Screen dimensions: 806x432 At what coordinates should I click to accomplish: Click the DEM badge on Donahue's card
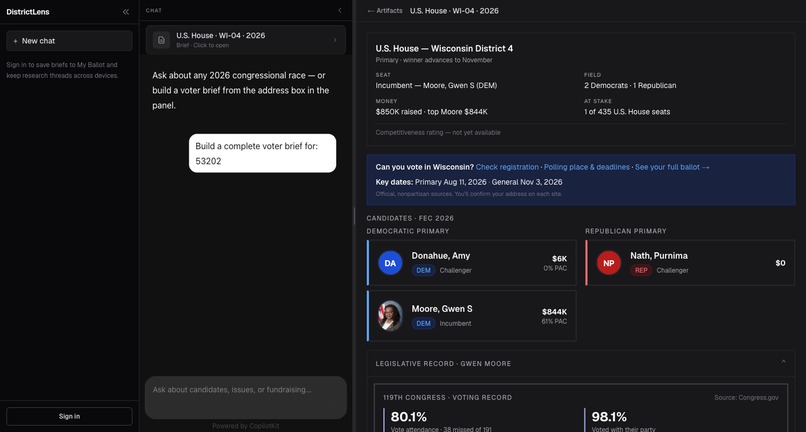(424, 270)
